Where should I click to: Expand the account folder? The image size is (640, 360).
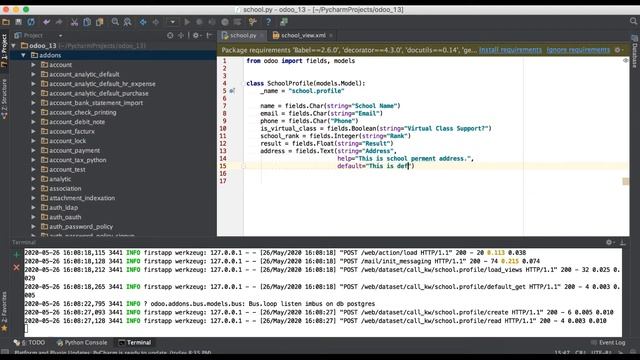pos(33,64)
